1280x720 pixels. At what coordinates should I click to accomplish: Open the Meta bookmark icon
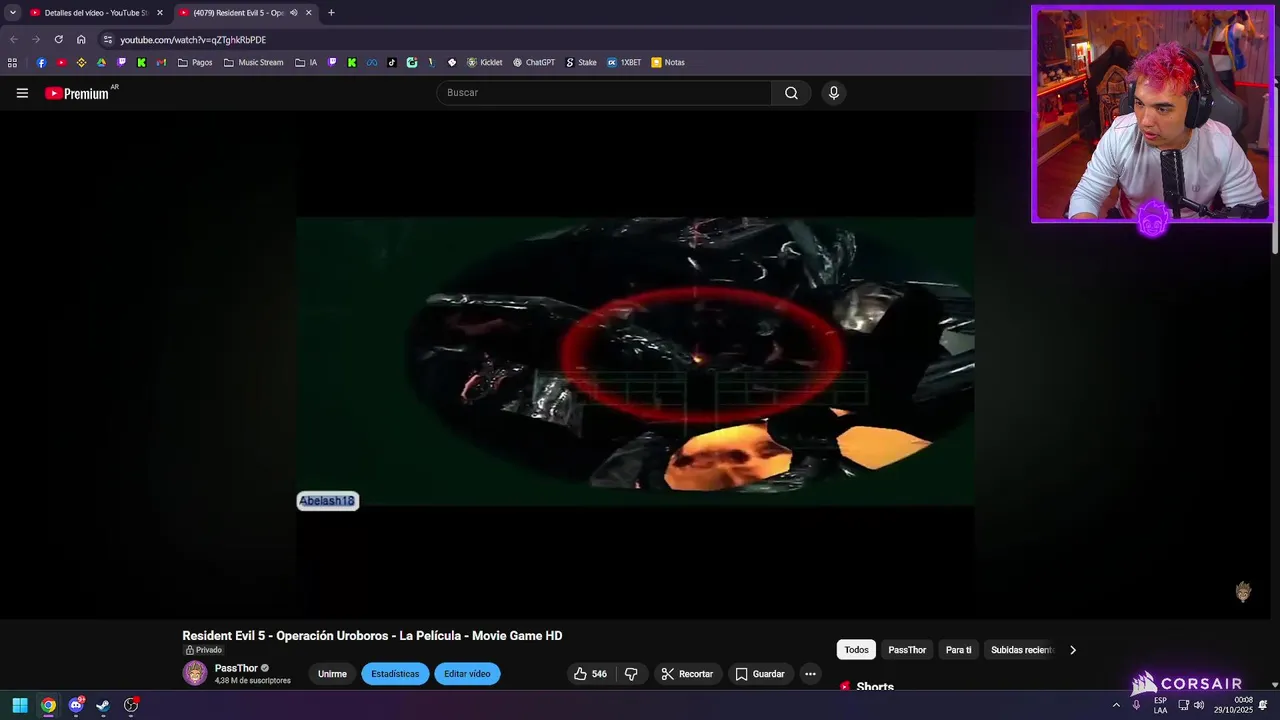tap(372, 62)
